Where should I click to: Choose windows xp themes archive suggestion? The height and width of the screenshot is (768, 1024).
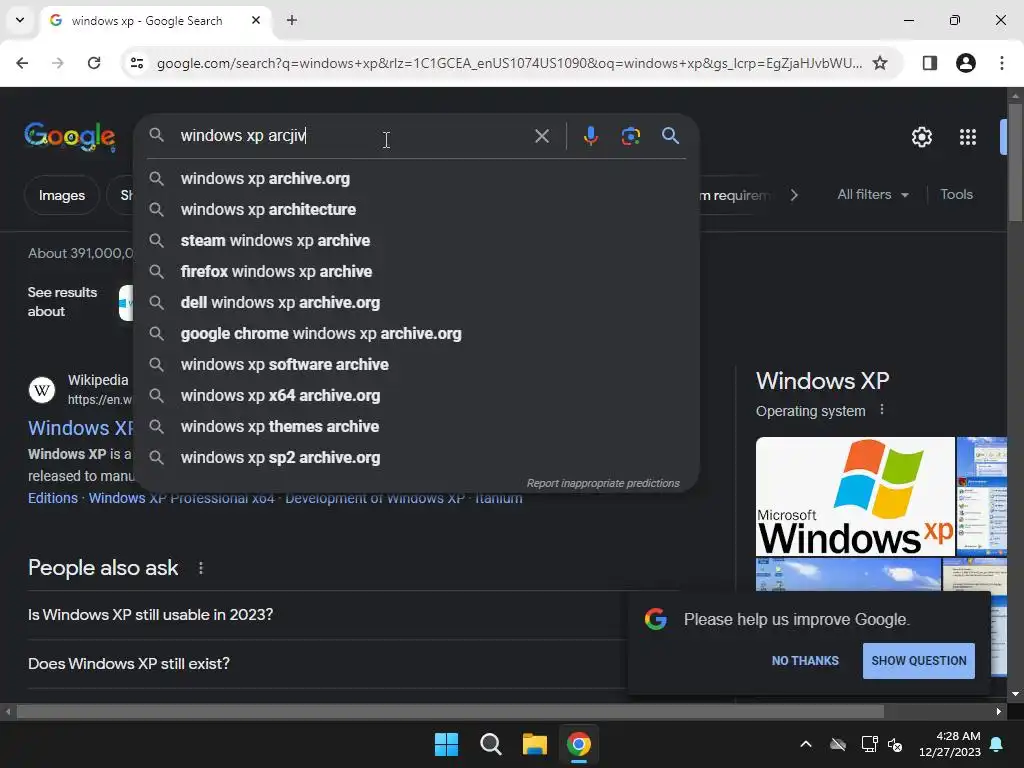pos(417,426)
